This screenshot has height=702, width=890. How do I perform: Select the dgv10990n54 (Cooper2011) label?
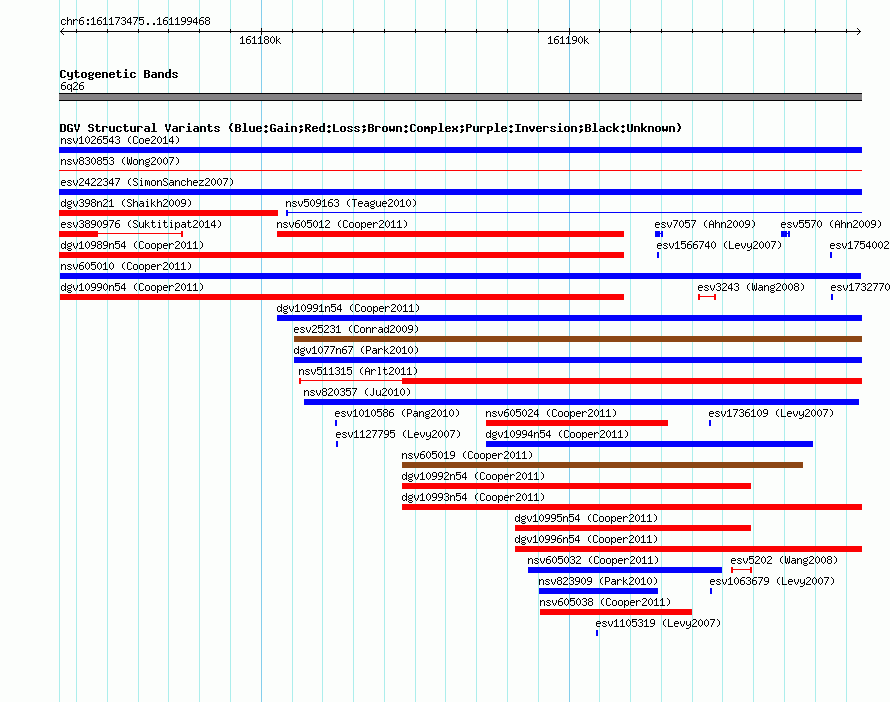(x=132, y=287)
